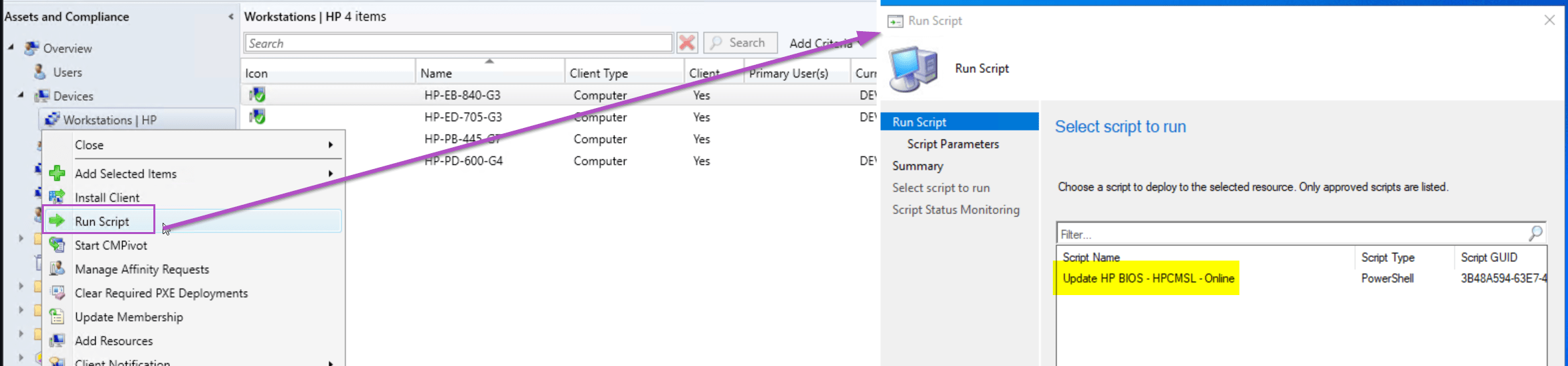Screen dimensions: 1568x366
Task: Collapse the Overview tree node
Action: pos(11,48)
